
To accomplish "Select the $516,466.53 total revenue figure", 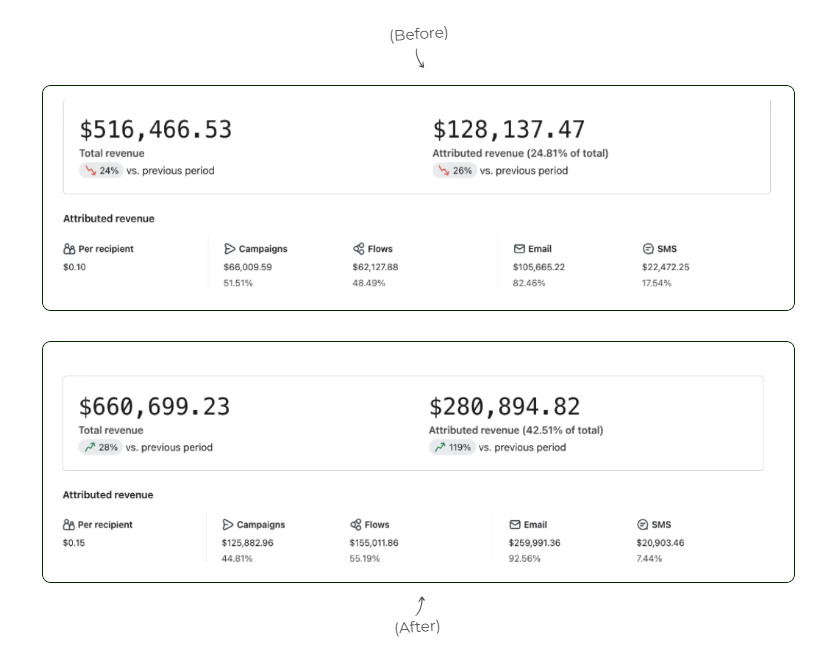I will 156,130.
